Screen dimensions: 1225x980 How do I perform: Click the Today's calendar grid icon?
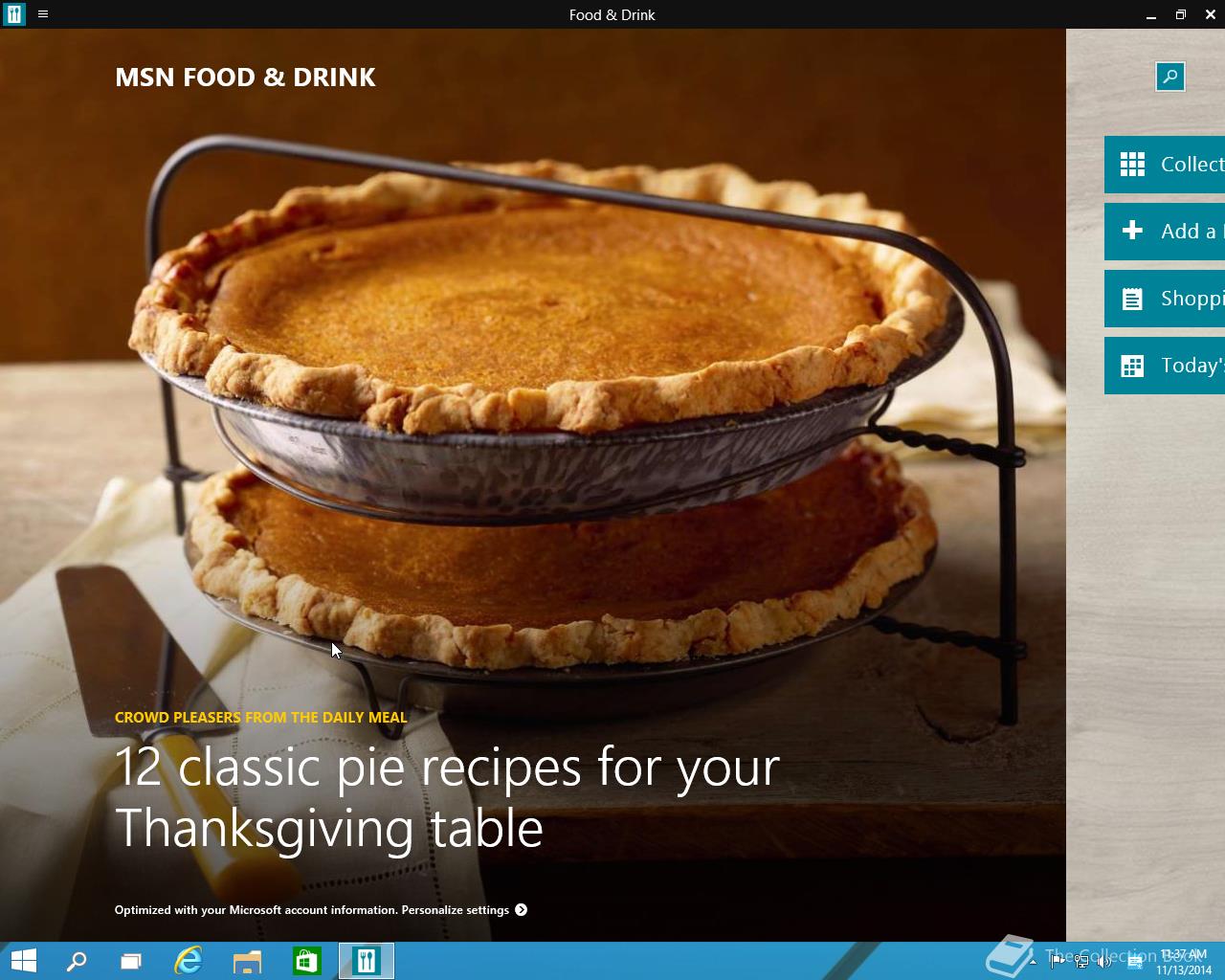[x=1132, y=366]
